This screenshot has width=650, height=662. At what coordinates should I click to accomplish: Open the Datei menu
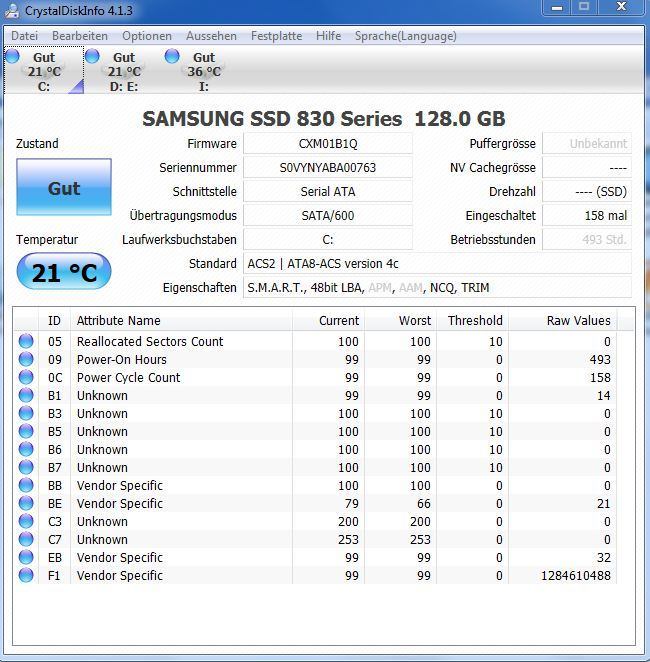pyautogui.click(x=24, y=36)
